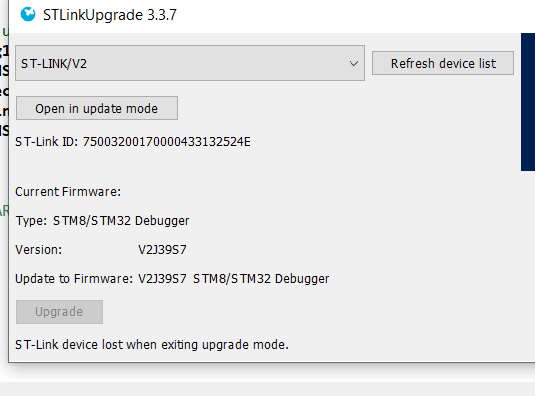Click the Current Firmware label
535x396 pixels.
pos(68,192)
